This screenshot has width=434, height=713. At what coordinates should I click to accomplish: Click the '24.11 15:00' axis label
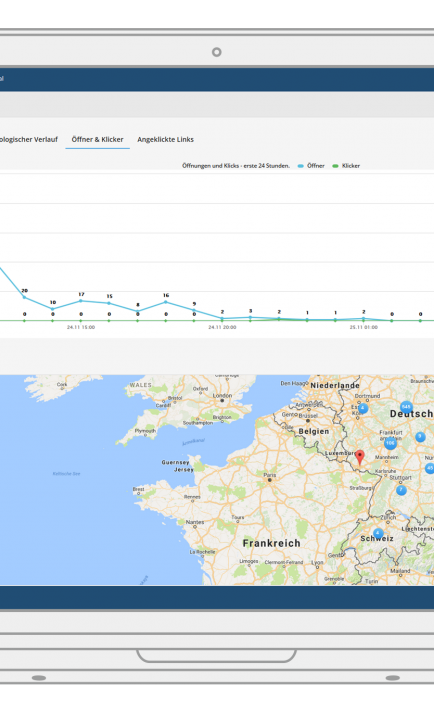tap(81, 327)
